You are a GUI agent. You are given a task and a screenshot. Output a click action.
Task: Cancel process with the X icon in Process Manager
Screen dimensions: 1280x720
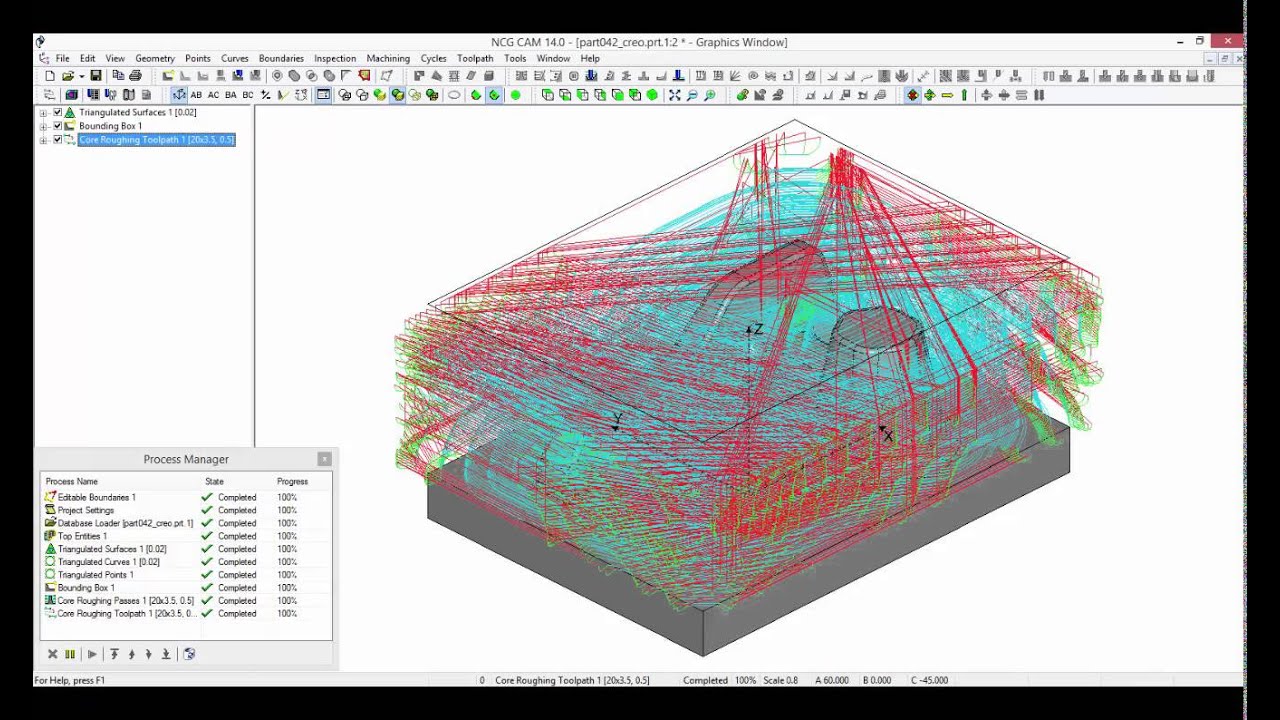pyautogui.click(x=53, y=654)
